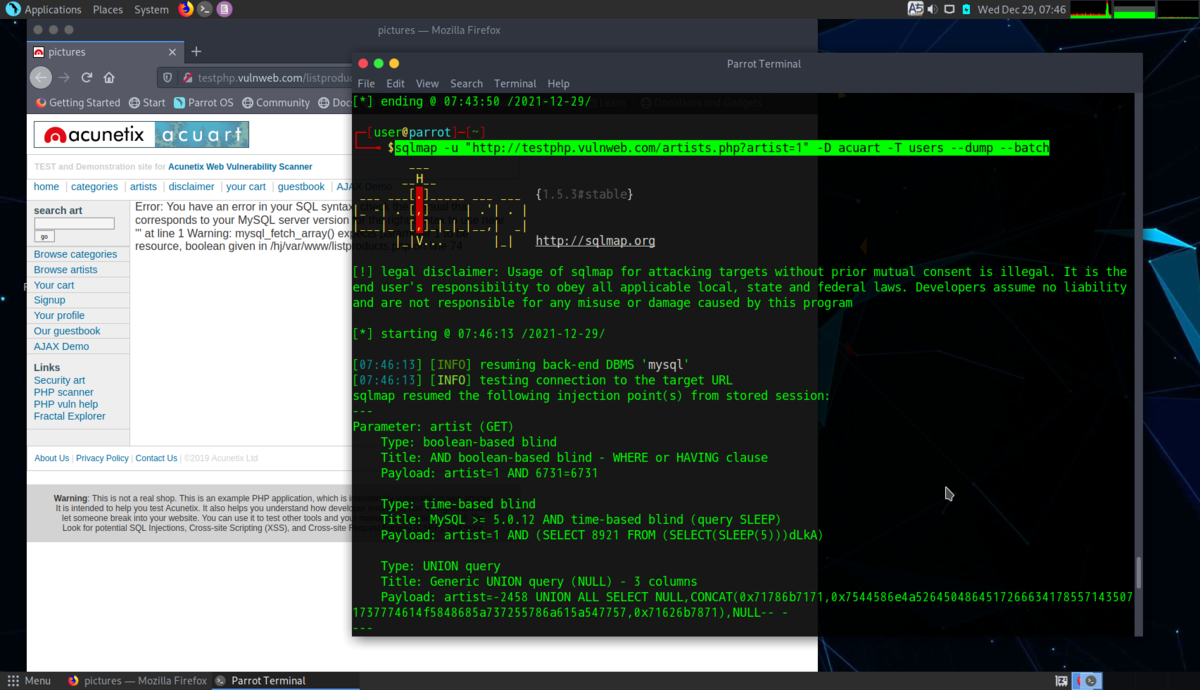Screen dimensions: 1200x690
Task: Open the Start bookmark
Action: click(147, 102)
